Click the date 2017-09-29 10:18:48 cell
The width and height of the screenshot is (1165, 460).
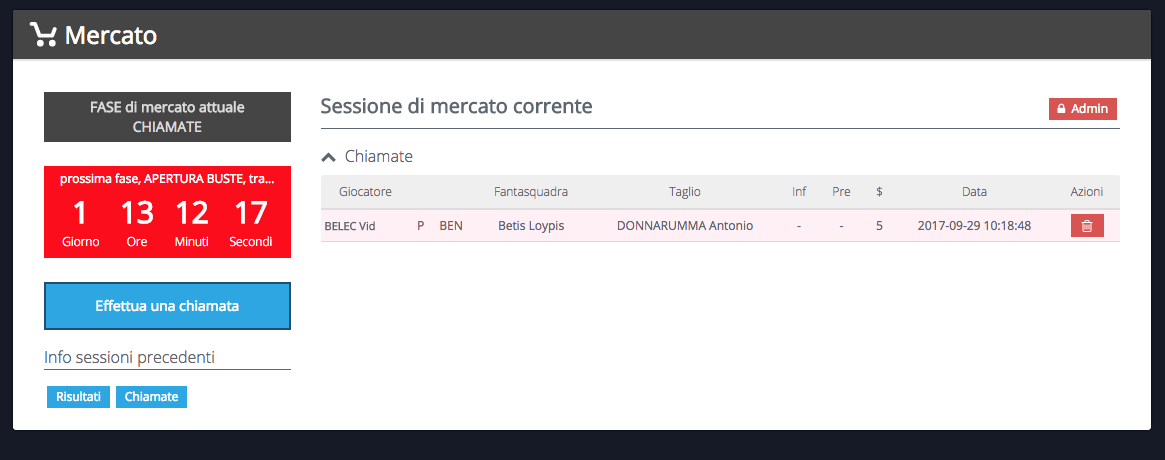click(974, 226)
